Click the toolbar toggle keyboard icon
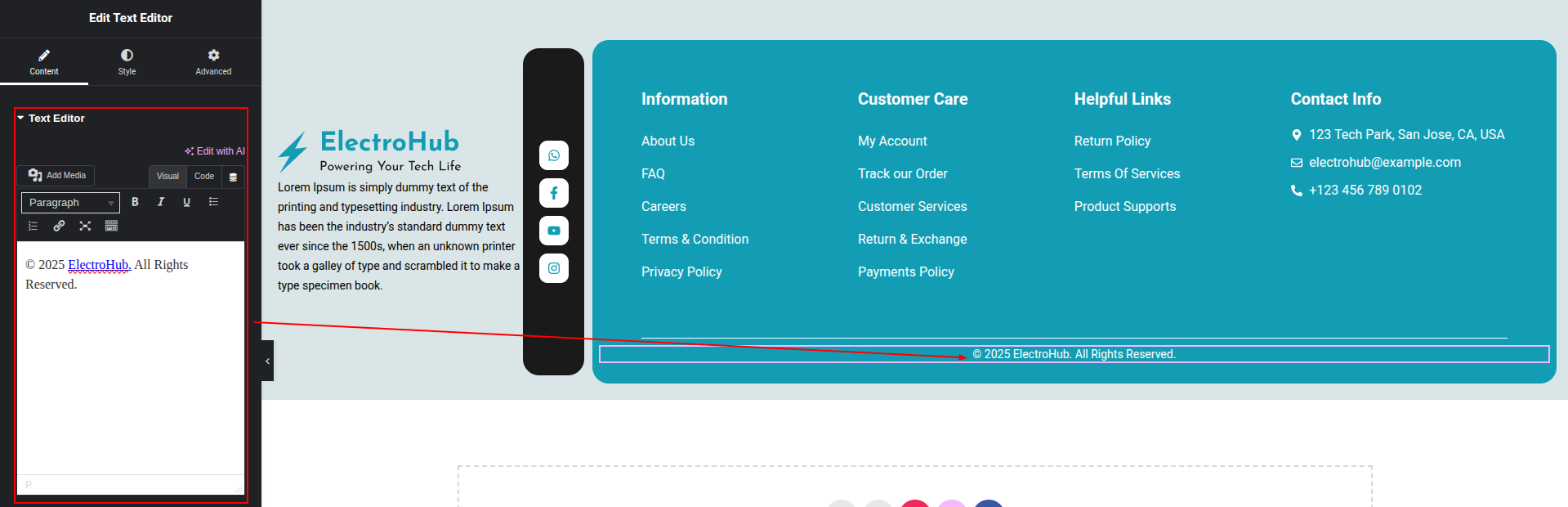This screenshot has height=507, width=1568. pyautogui.click(x=111, y=226)
